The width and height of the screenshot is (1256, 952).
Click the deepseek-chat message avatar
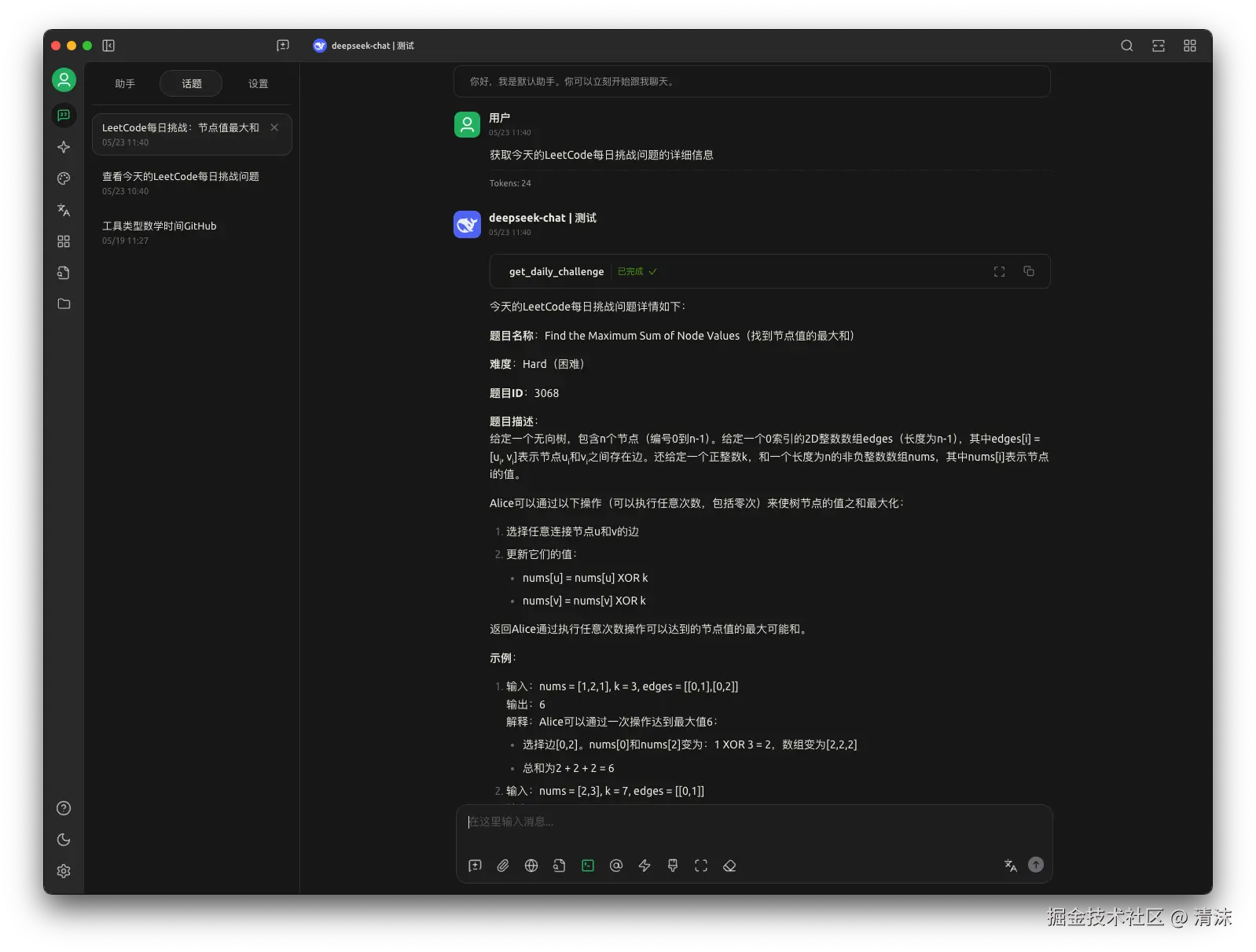point(467,224)
